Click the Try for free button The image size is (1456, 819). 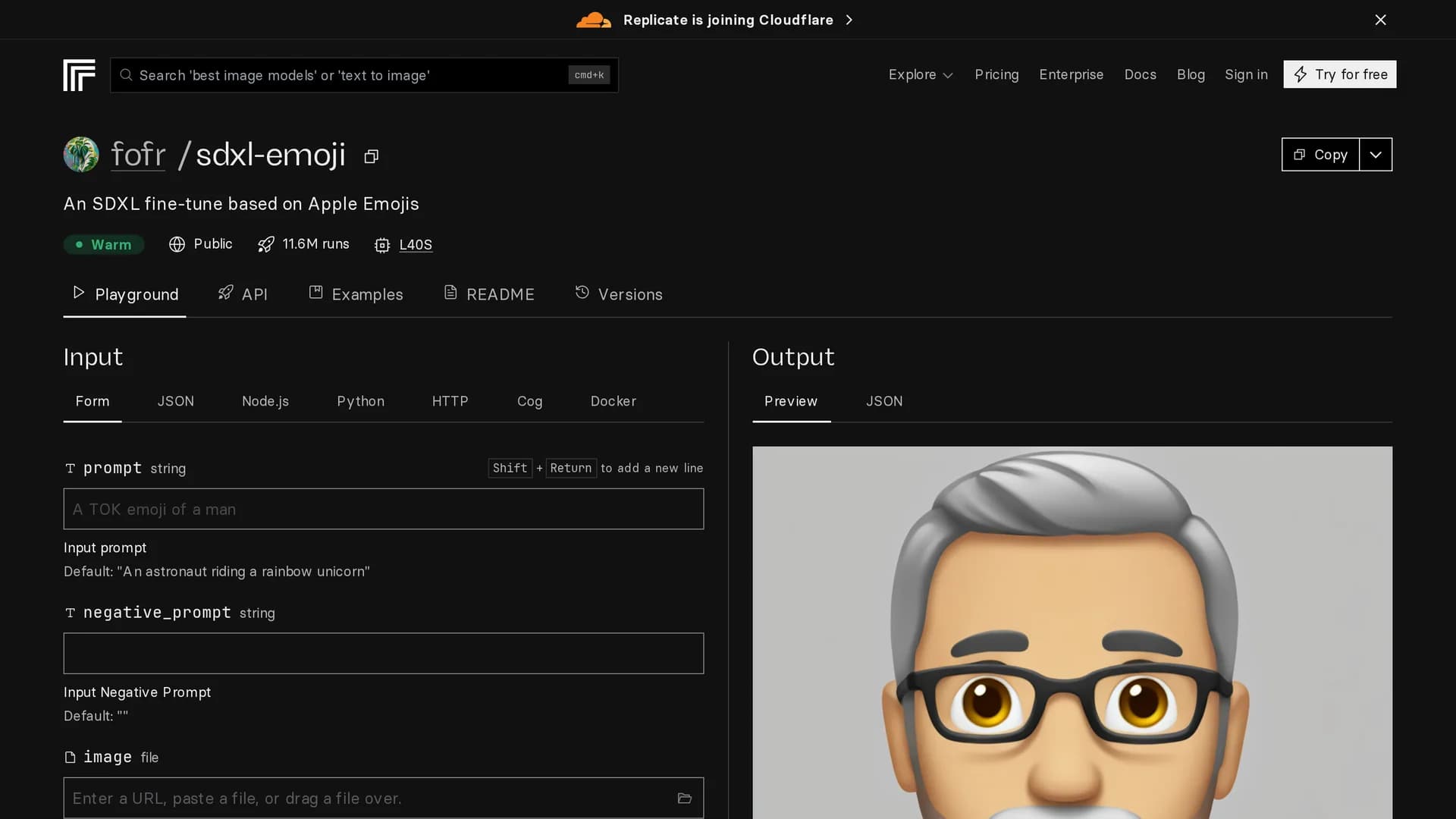coord(1339,74)
